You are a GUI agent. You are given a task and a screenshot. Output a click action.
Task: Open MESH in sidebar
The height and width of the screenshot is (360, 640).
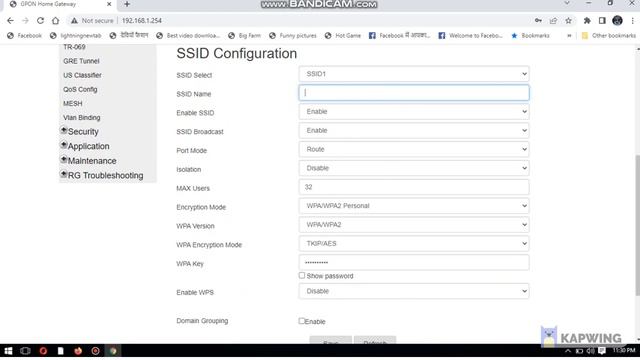click(x=73, y=103)
